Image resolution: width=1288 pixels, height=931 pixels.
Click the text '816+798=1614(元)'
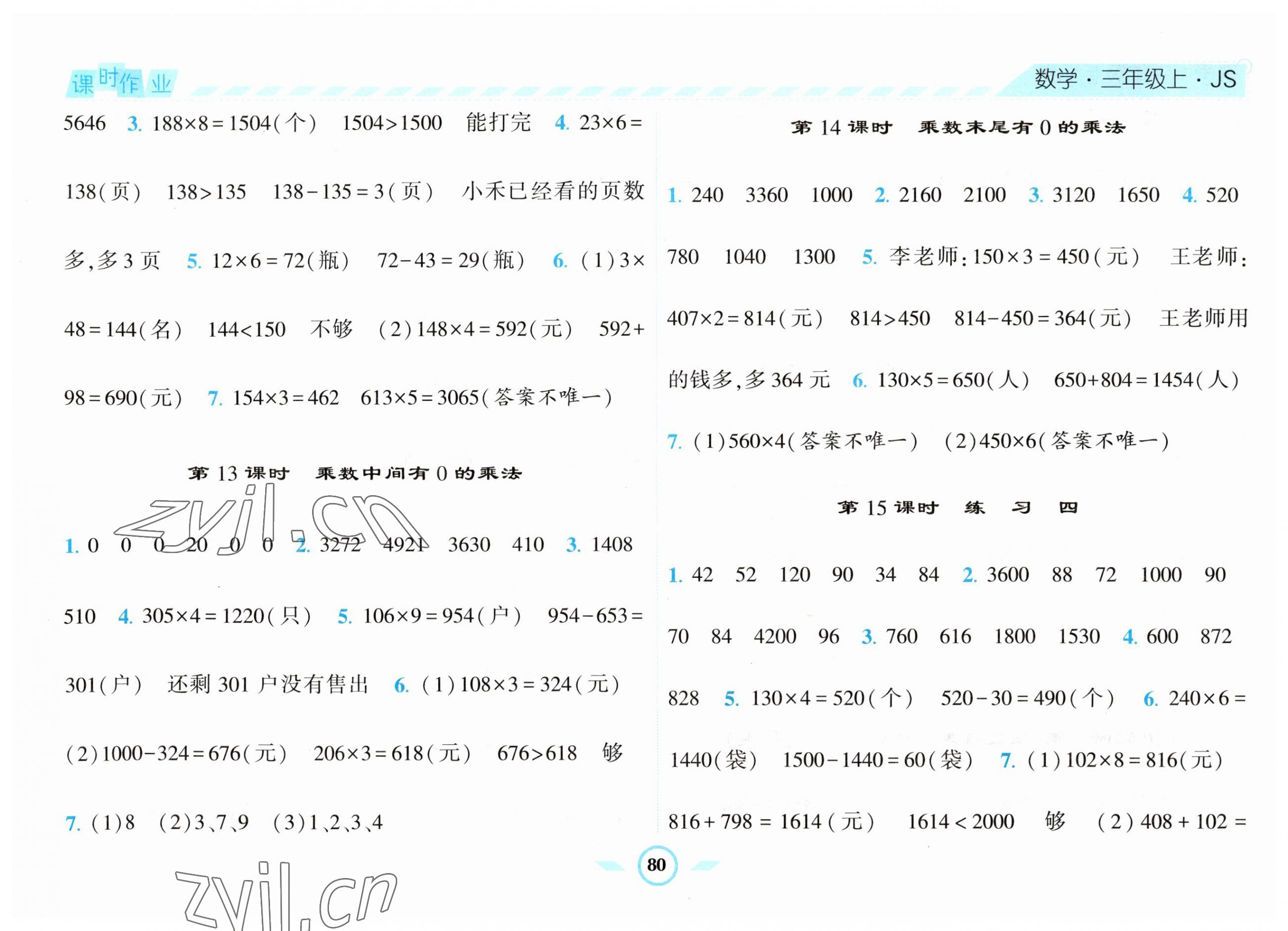click(771, 822)
